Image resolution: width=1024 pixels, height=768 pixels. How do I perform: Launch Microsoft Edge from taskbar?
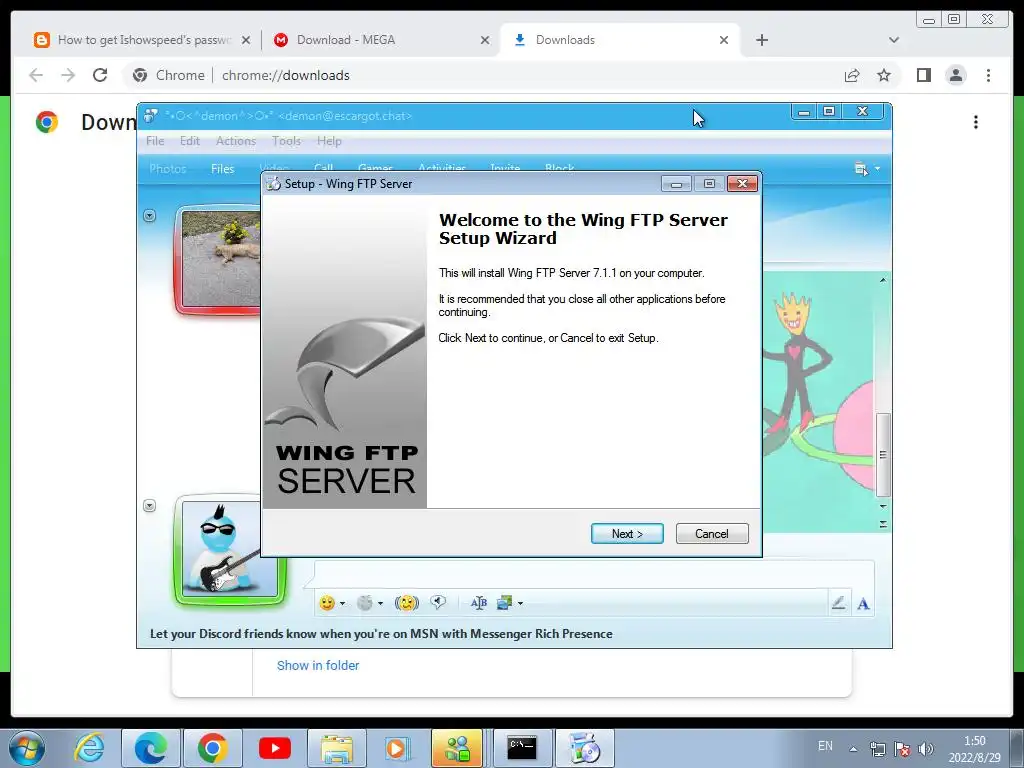[x=150, y=748]
